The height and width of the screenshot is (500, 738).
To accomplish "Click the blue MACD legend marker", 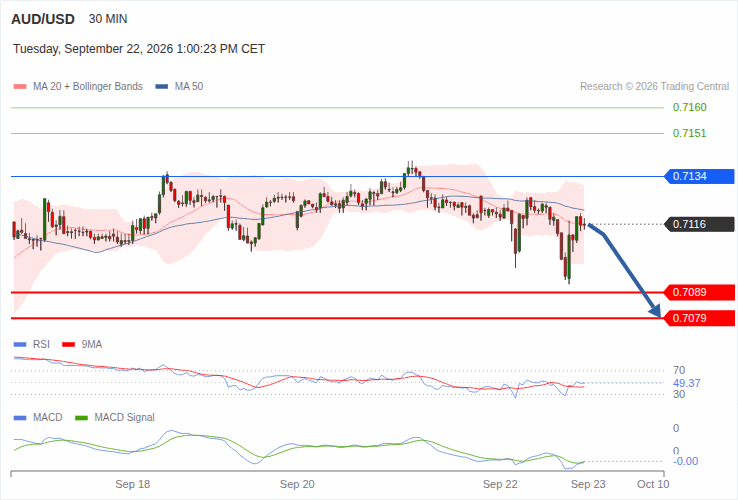I will click(x=20, y=418).
